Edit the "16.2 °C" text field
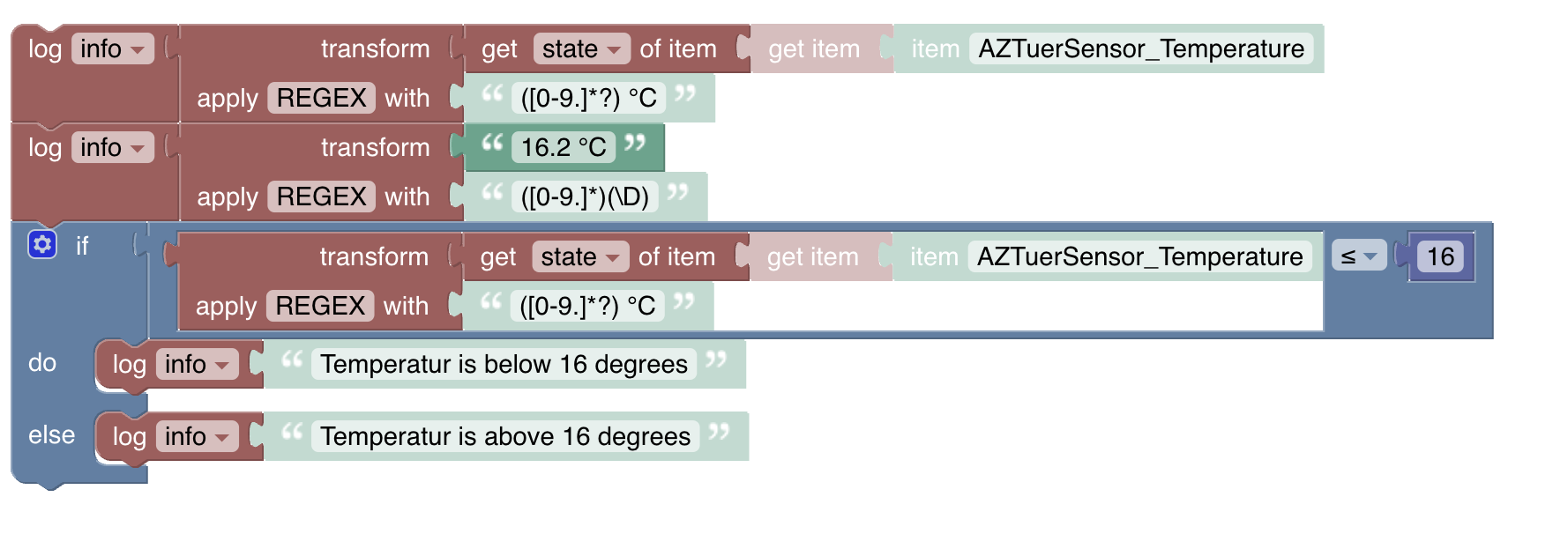The image size is (1568, 534). coord(564,148)
